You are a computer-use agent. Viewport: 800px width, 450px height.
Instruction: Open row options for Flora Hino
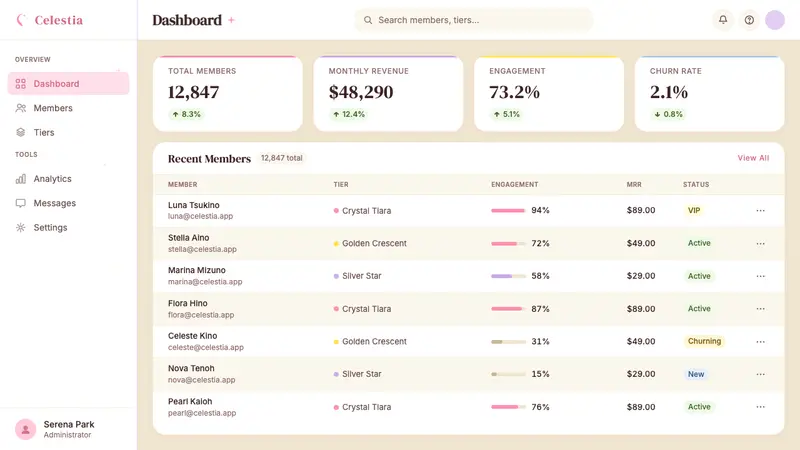[760, 309]
